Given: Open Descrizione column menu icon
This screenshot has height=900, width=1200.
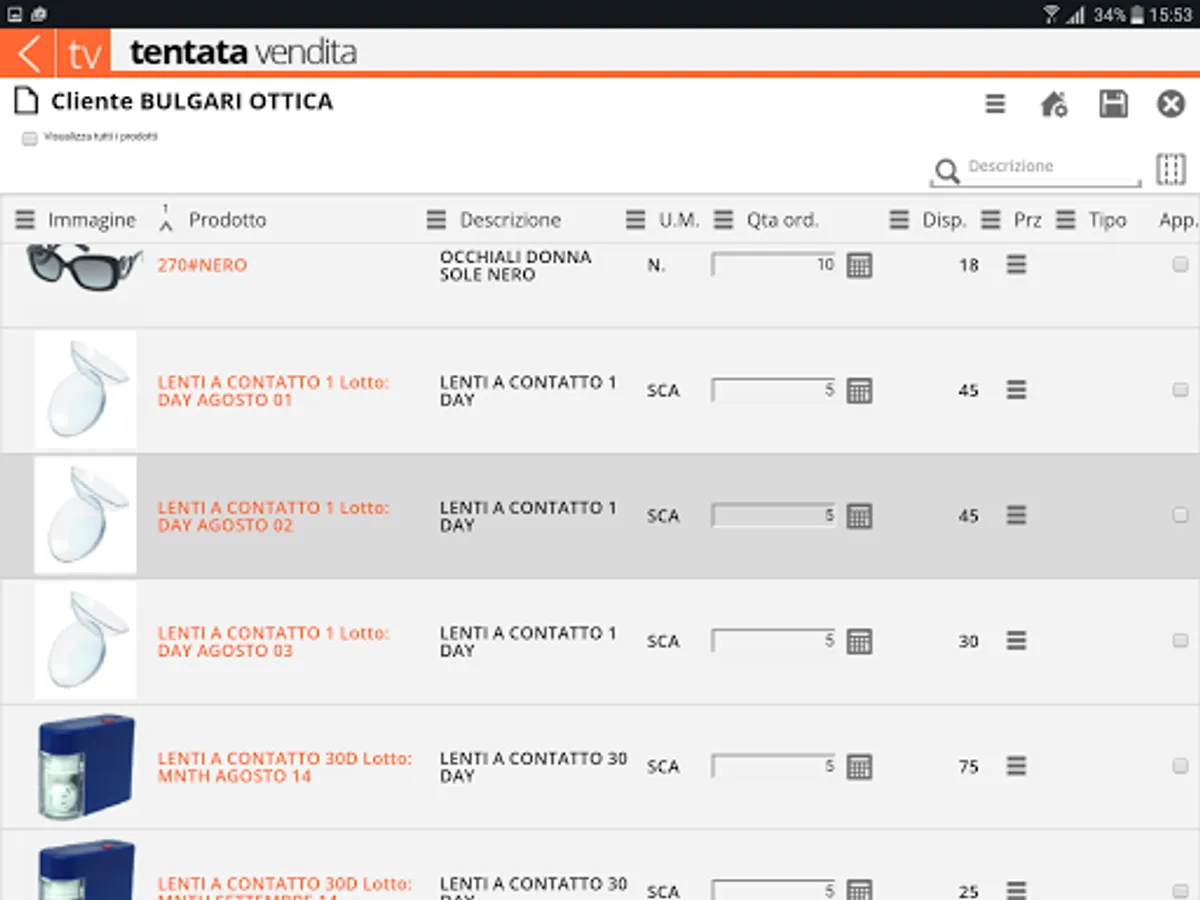Looking at the screenshot, I should pyautogui.click(x=436, y=220).
